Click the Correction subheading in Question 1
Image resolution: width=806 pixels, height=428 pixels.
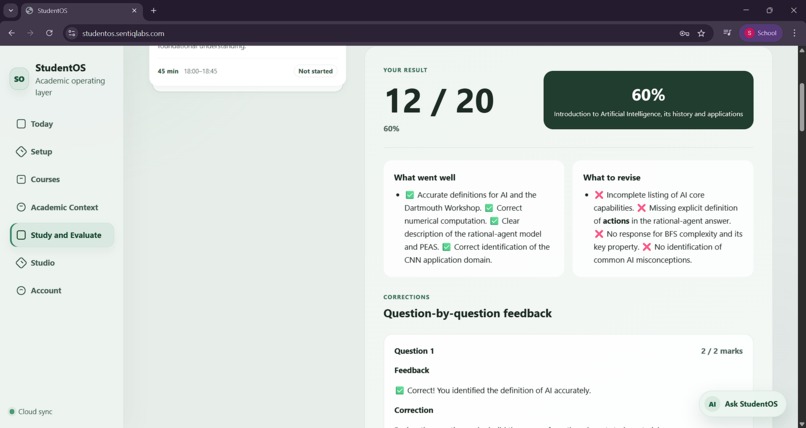414,410
